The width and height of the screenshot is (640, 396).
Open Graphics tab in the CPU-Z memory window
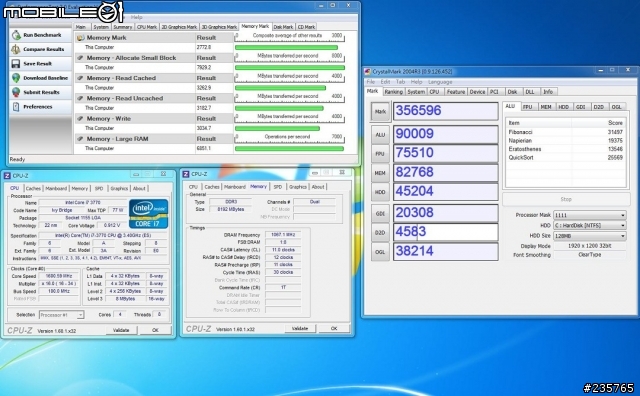click(x=298, y=187)
